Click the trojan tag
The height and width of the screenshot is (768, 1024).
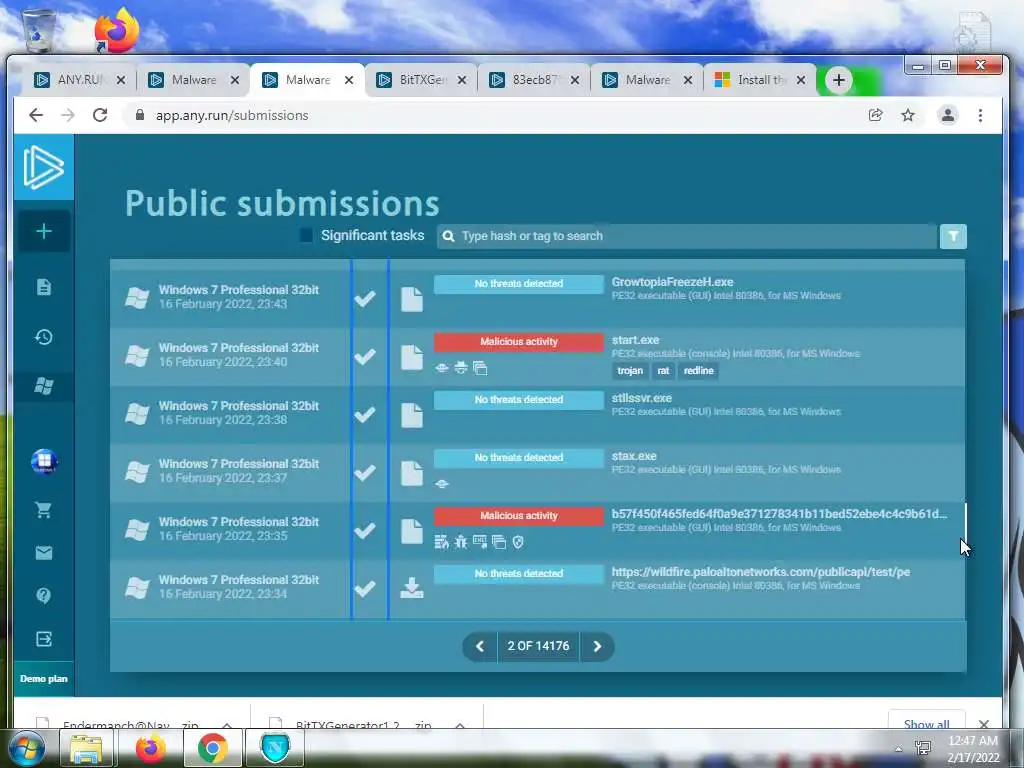(630, 370)
